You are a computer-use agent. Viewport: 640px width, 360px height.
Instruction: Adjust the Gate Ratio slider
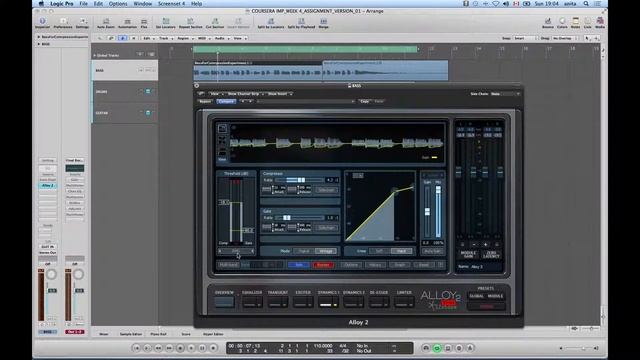click(300, 218)
